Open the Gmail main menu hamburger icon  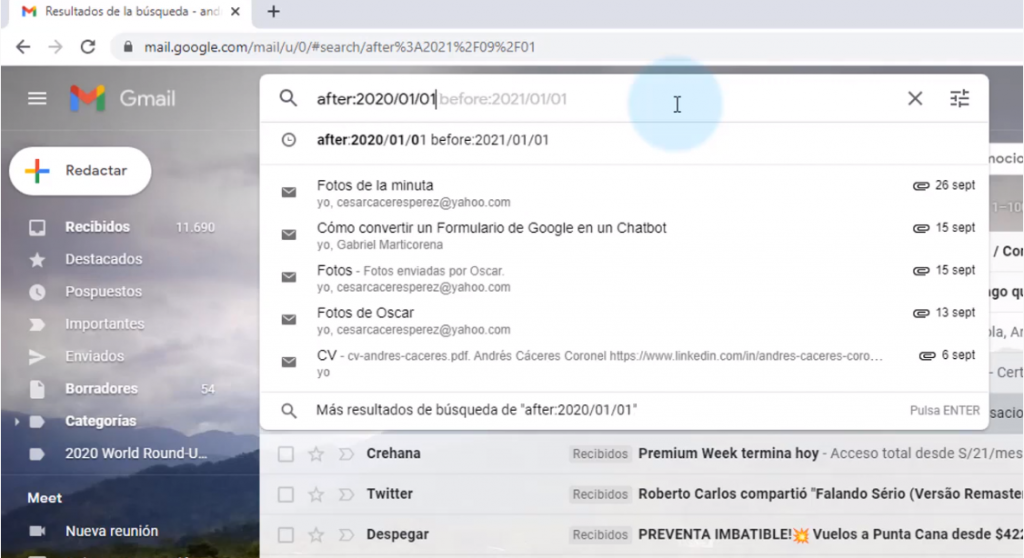(x=37, y=98)
